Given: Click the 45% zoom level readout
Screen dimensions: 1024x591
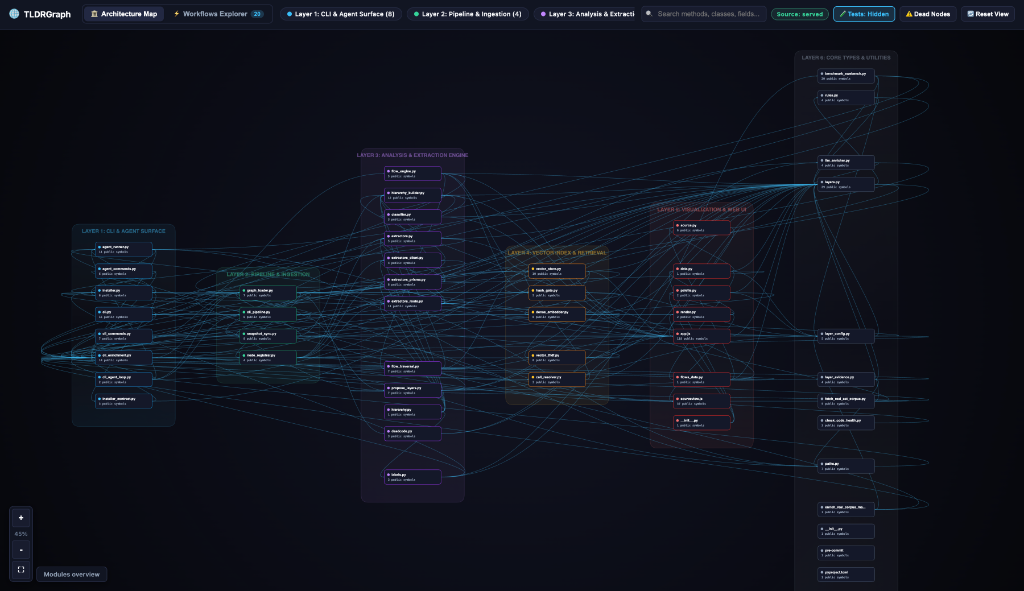Looking at the screenshot, I should pyautogui.click(x=21, y=534).
